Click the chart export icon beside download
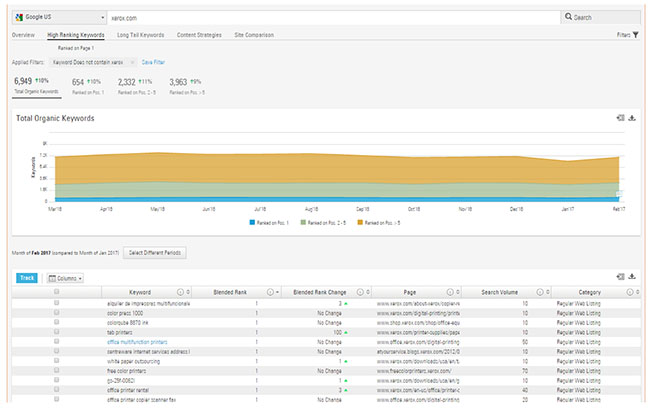This screenshot has height=410, width=650. click(620, 118)
